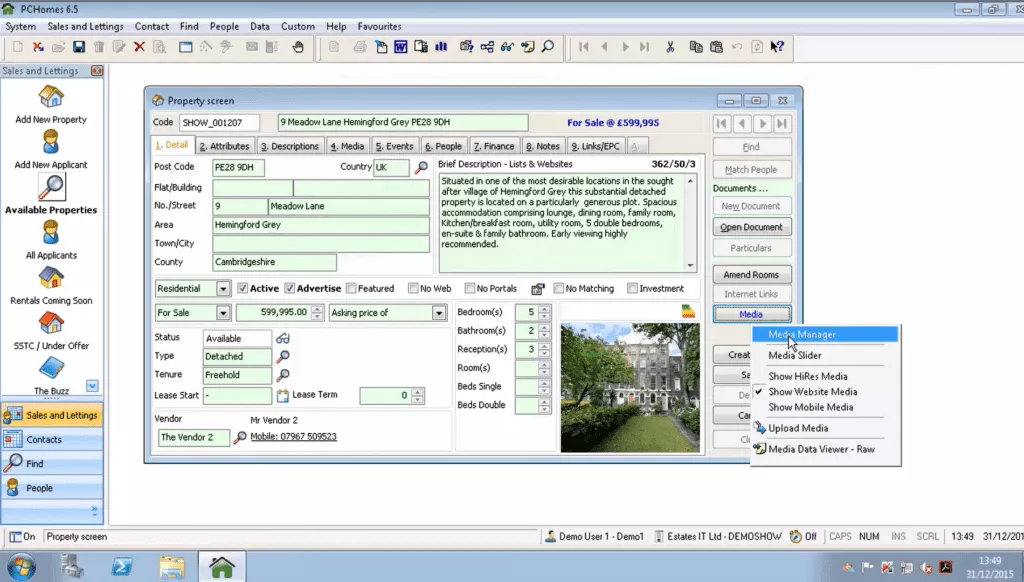Click the brief description scrollbar down arrow
Viewport: 1024px width, 582px height.
(690, 265)
